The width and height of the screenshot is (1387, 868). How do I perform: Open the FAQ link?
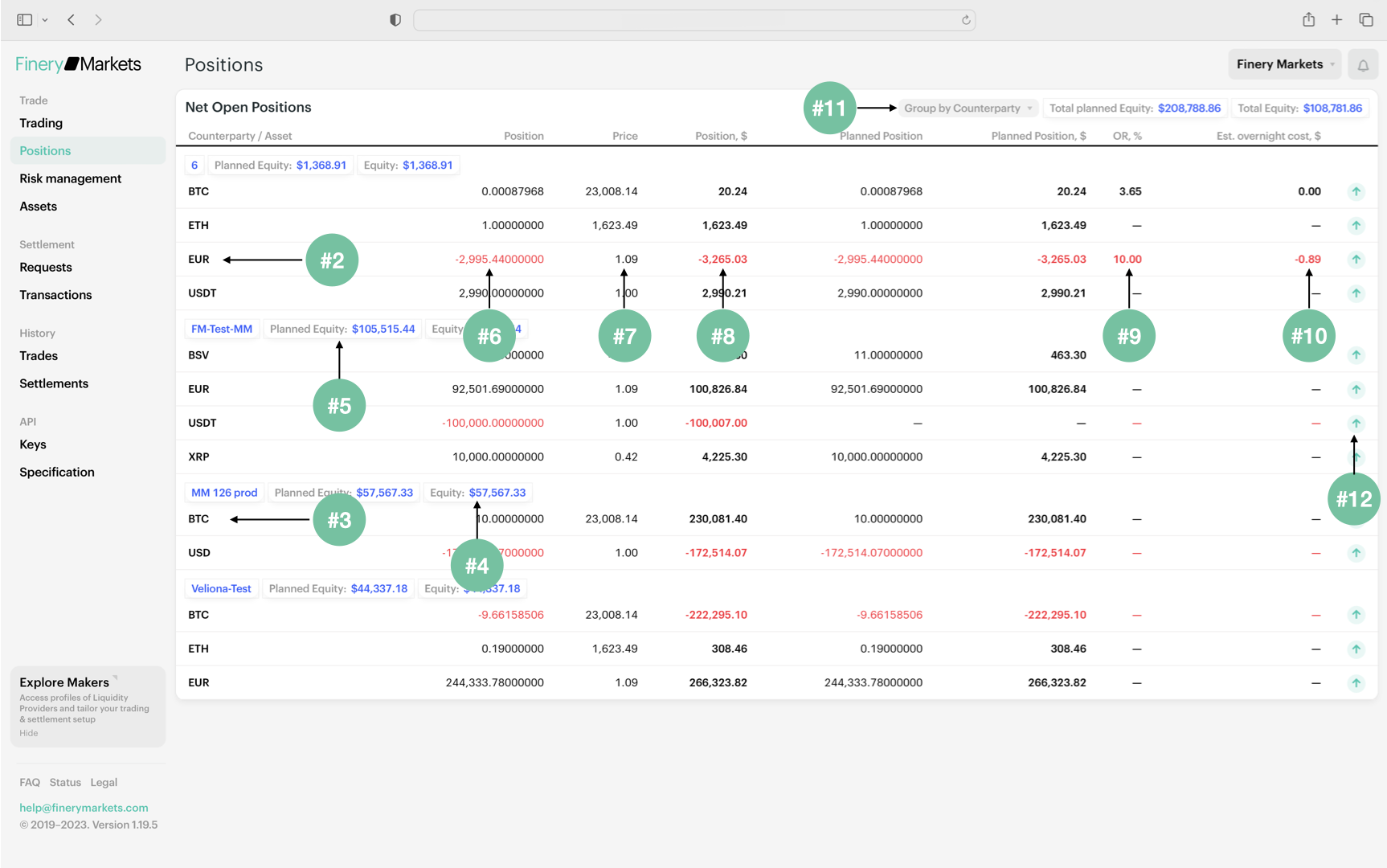click(30, 782)
